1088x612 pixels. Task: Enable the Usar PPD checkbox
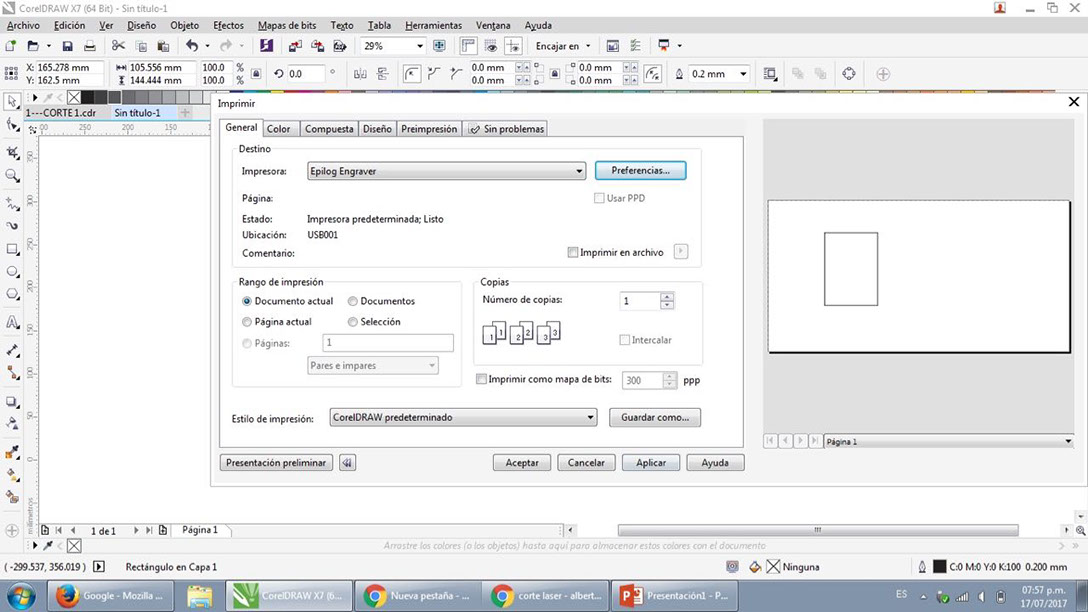599,198
